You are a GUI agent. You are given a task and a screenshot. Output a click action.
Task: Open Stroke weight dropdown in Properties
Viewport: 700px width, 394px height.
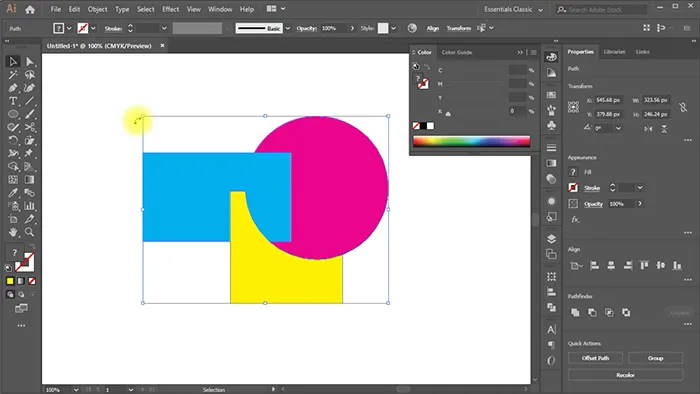640,188
